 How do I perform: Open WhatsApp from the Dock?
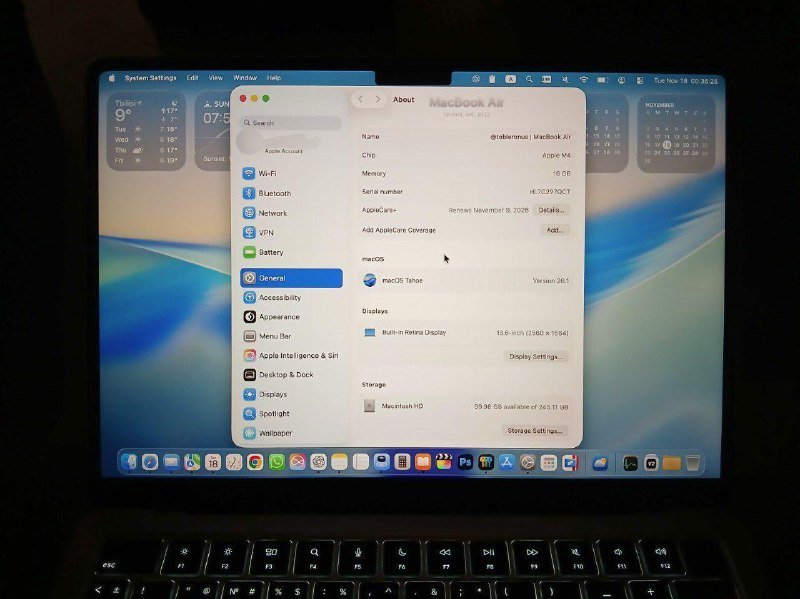pyautogui.click(x=276, y=463)
